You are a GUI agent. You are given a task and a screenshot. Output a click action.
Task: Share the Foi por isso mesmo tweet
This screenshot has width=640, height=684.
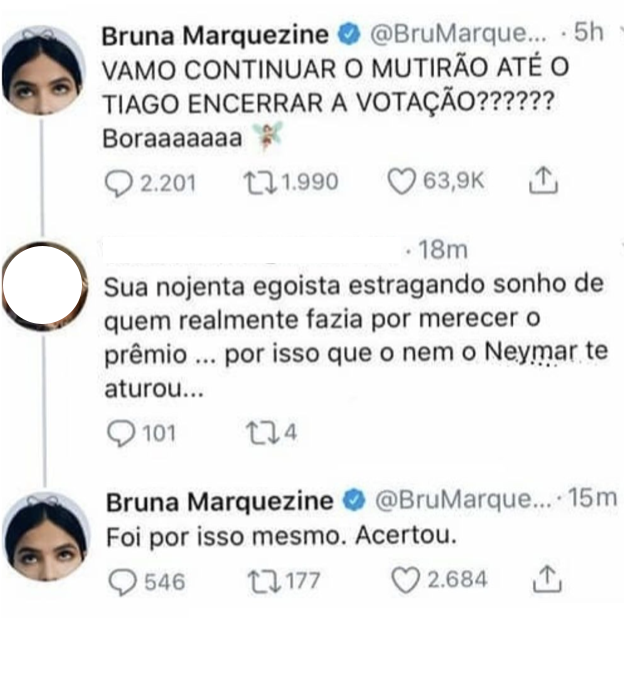[547, 579]
